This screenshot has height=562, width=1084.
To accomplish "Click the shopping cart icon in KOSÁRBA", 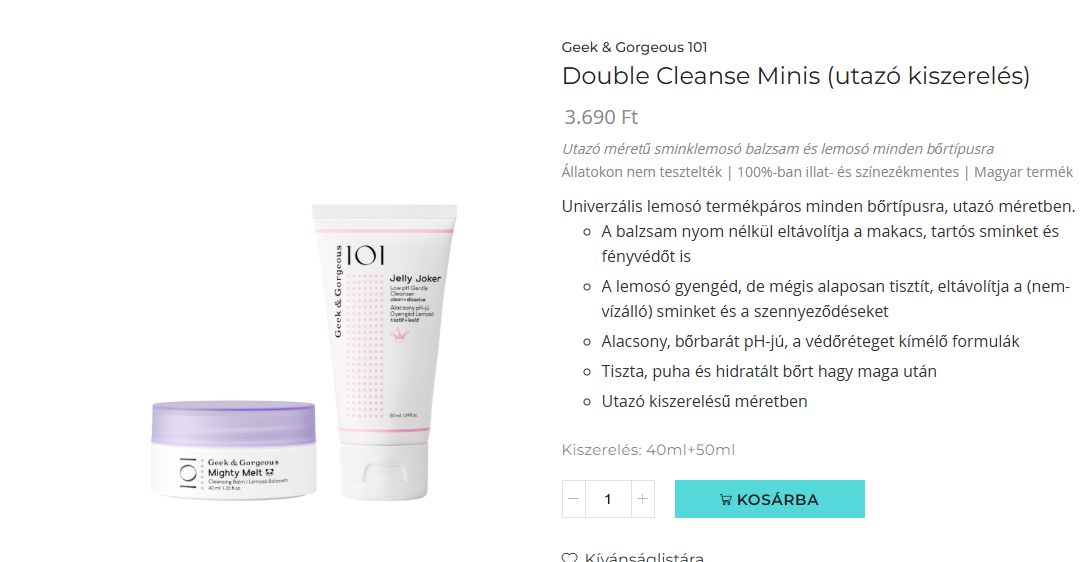I will 725,500.
